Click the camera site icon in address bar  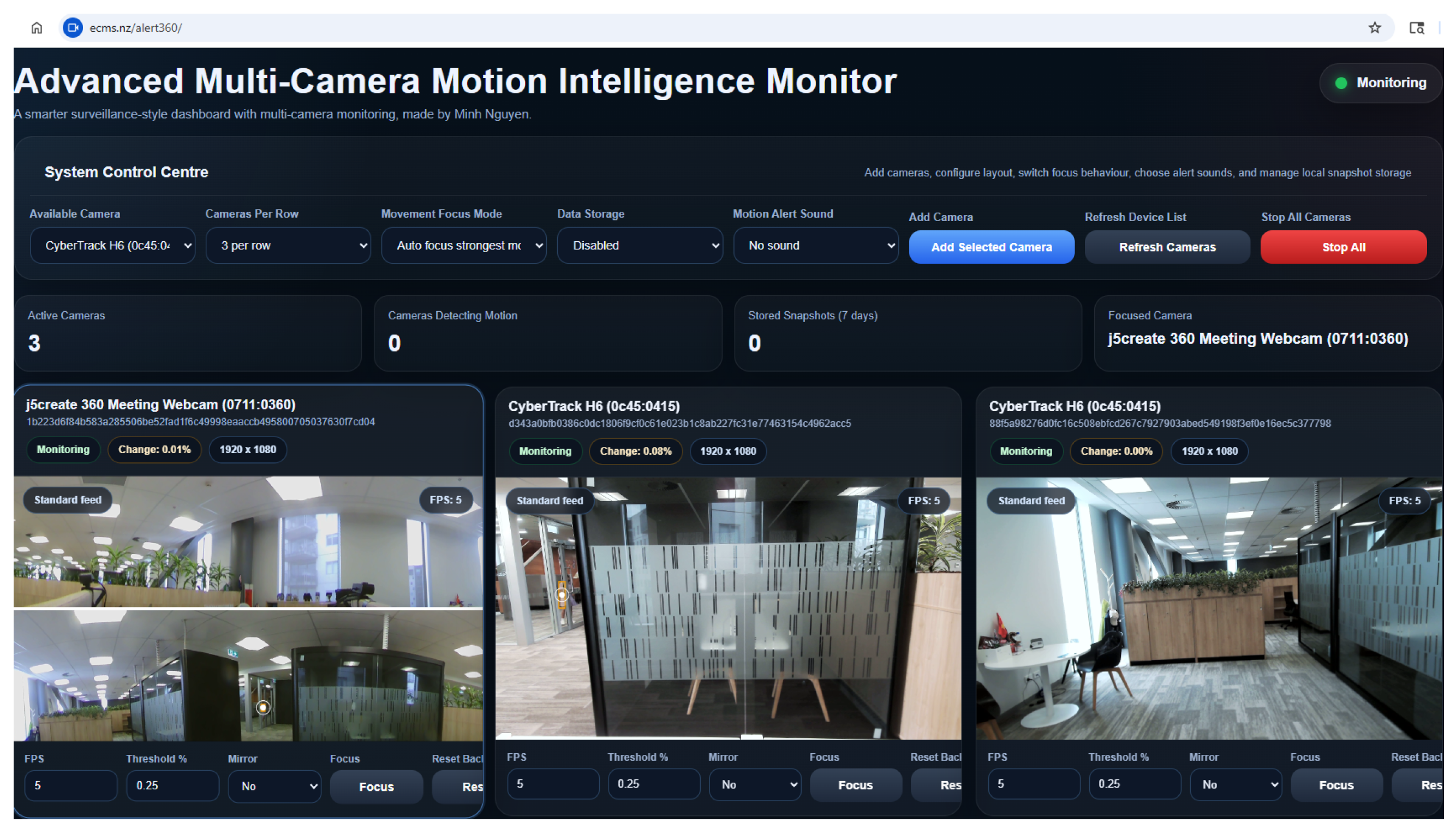73,28
